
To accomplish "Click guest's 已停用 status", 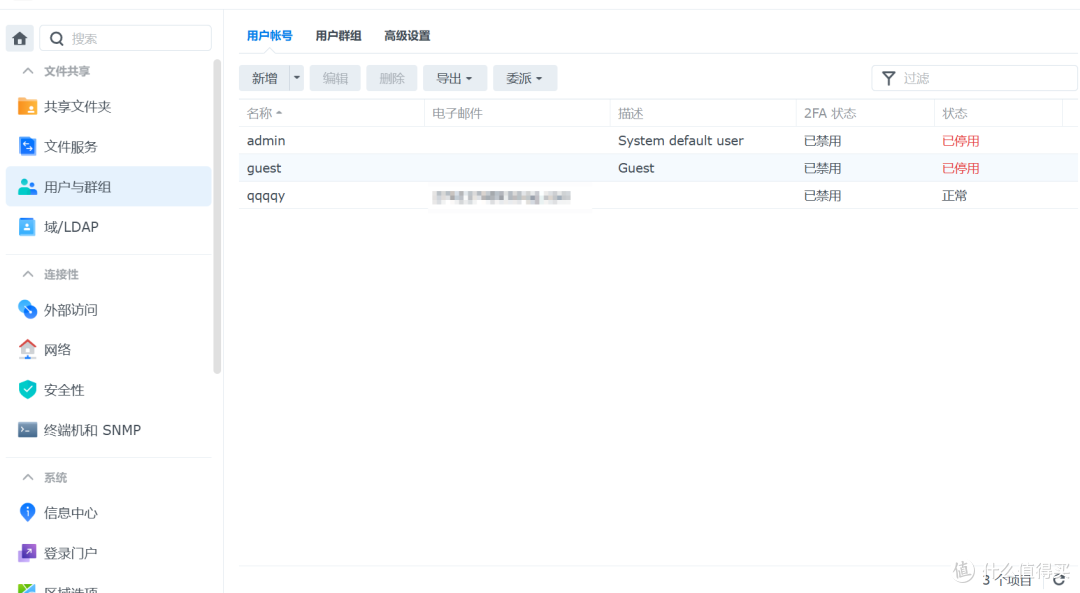I will [961, 168].
